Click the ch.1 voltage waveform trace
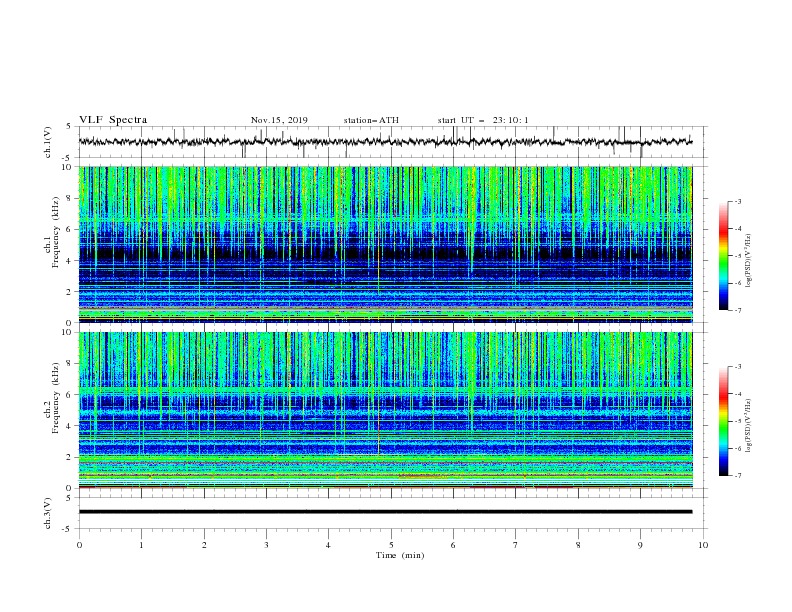 point(385,142)
